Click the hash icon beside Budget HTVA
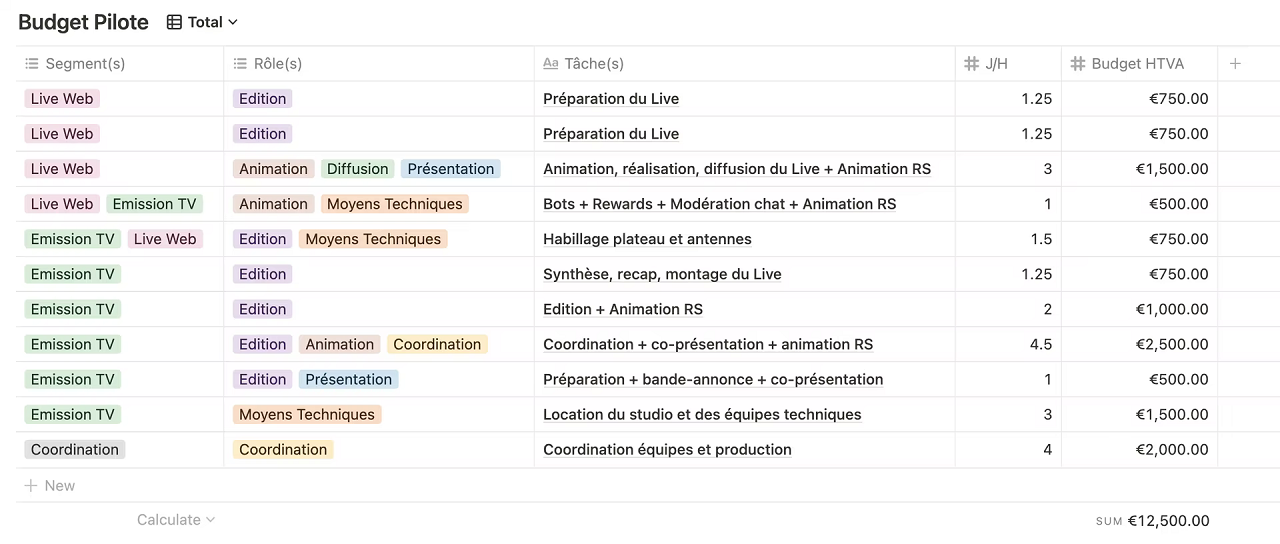The width and height of the screenshot is (1280, 544). (x=1077, y=64)
